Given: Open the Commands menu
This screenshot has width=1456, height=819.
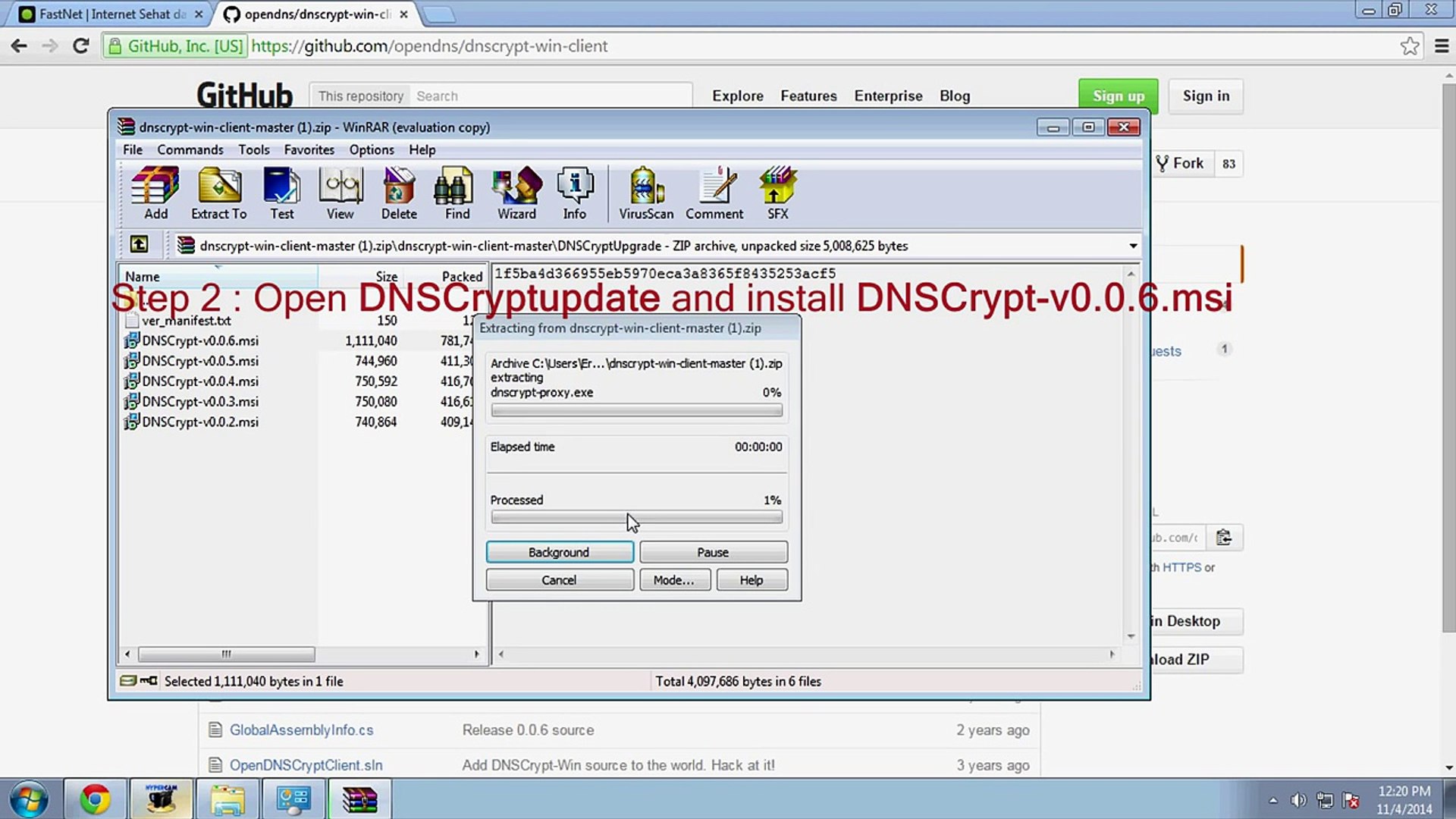Looking at the screenshot, I should click(190, 149).
